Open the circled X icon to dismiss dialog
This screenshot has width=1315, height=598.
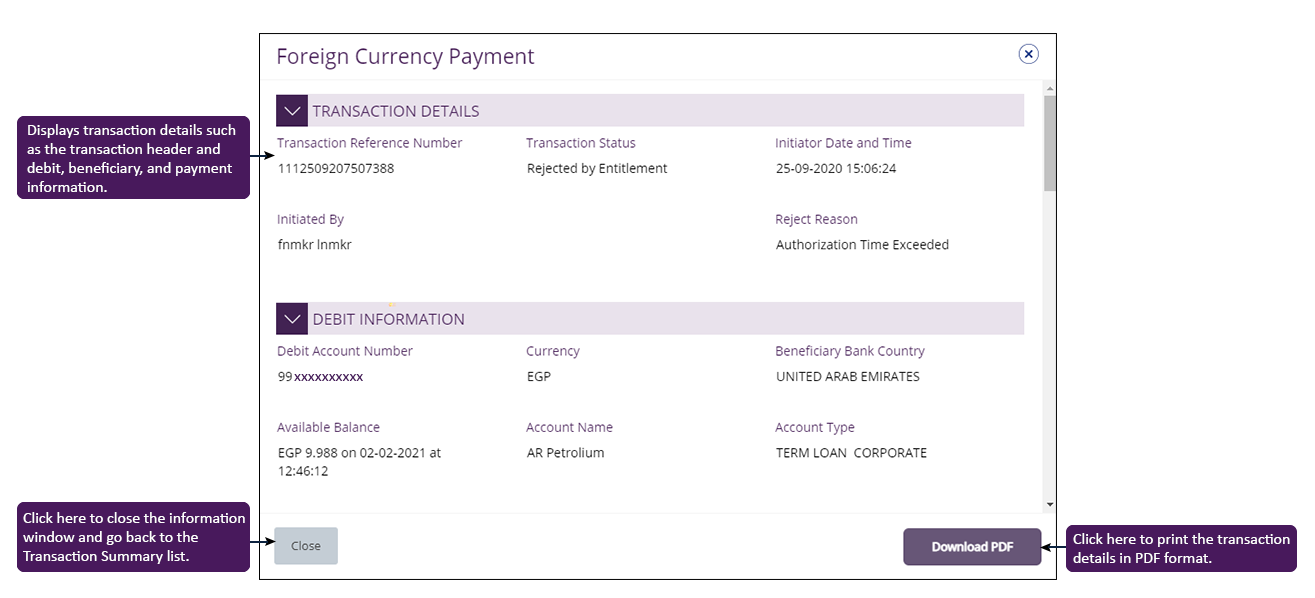[1028, 53]
